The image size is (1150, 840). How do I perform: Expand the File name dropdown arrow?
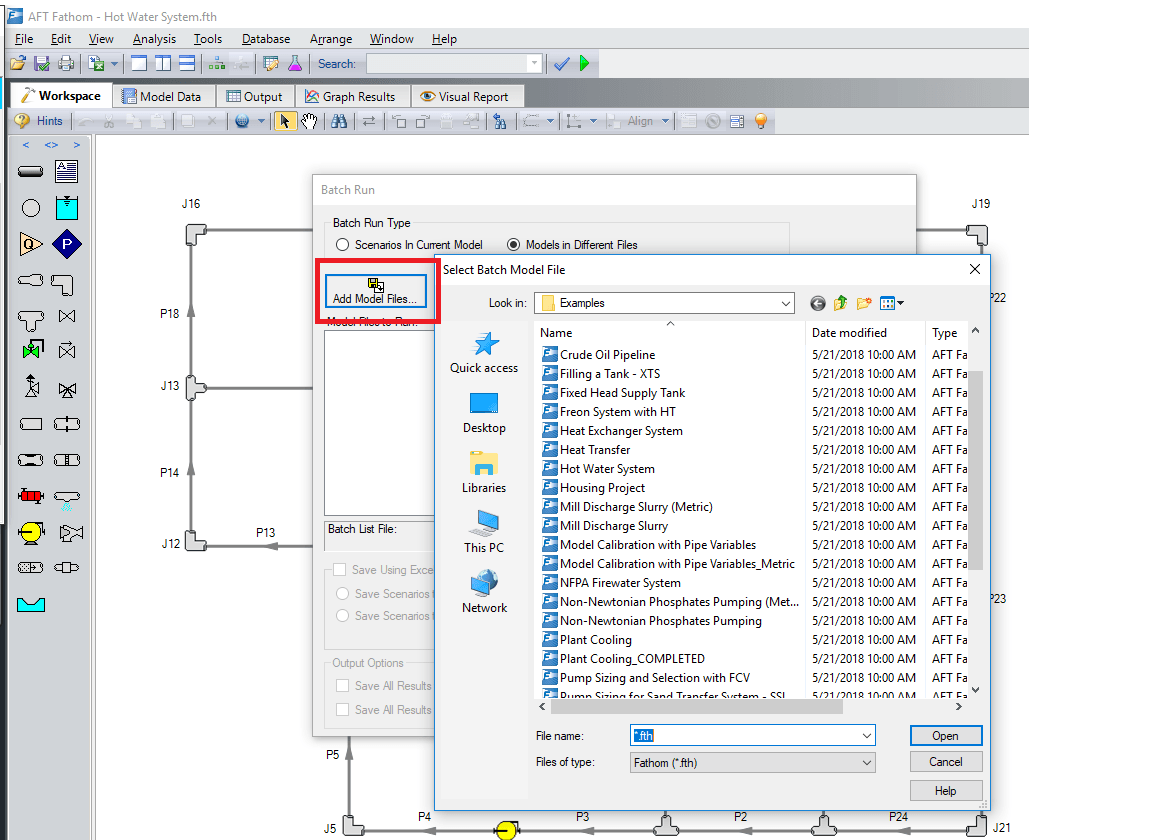[x=867, y=736]
